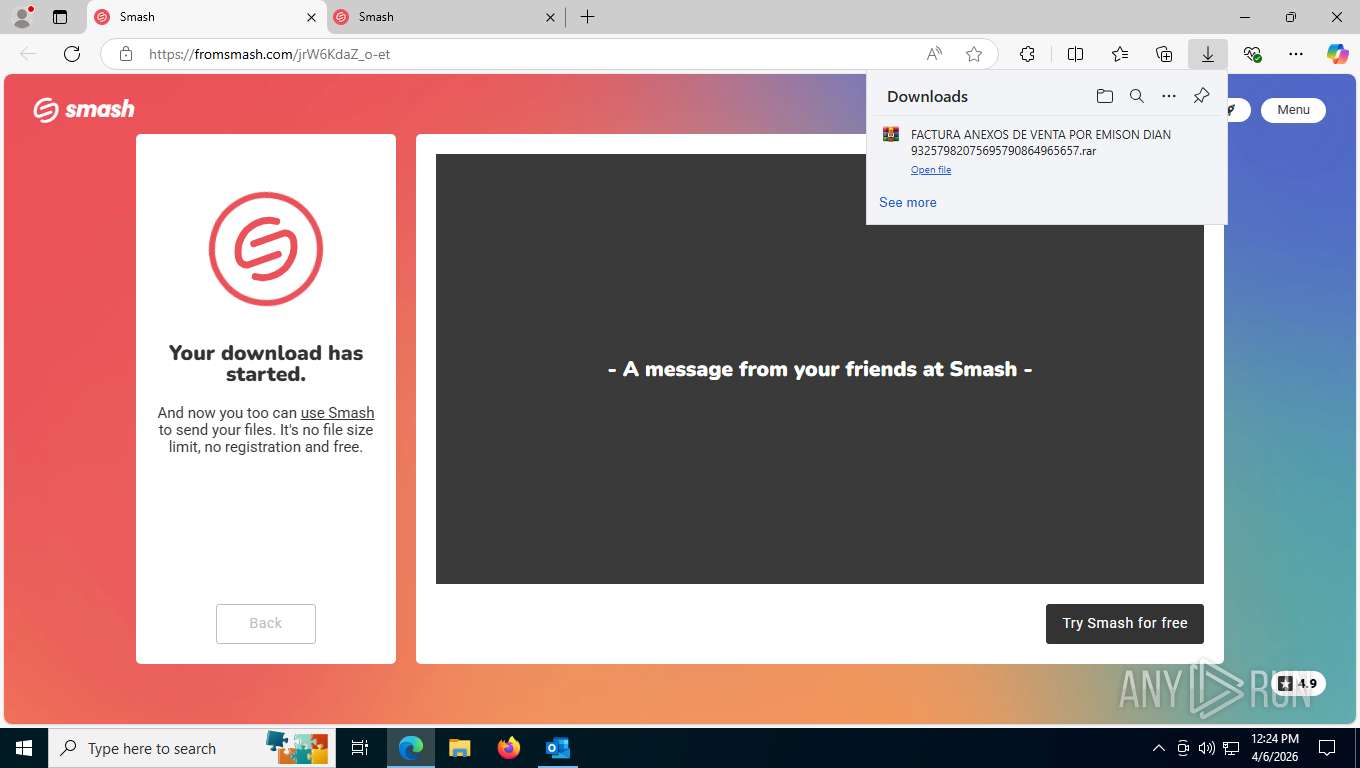The image size is (1360, 768).
Task: Open more options in Downloads panel
Action: [x=1169, y=96]
